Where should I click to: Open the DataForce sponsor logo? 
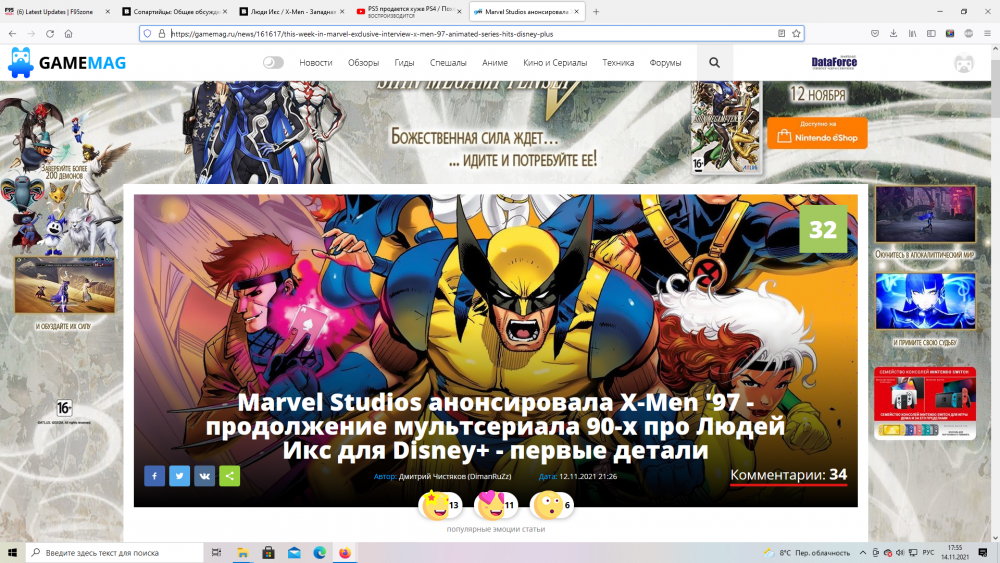click(x=834, y=62)
